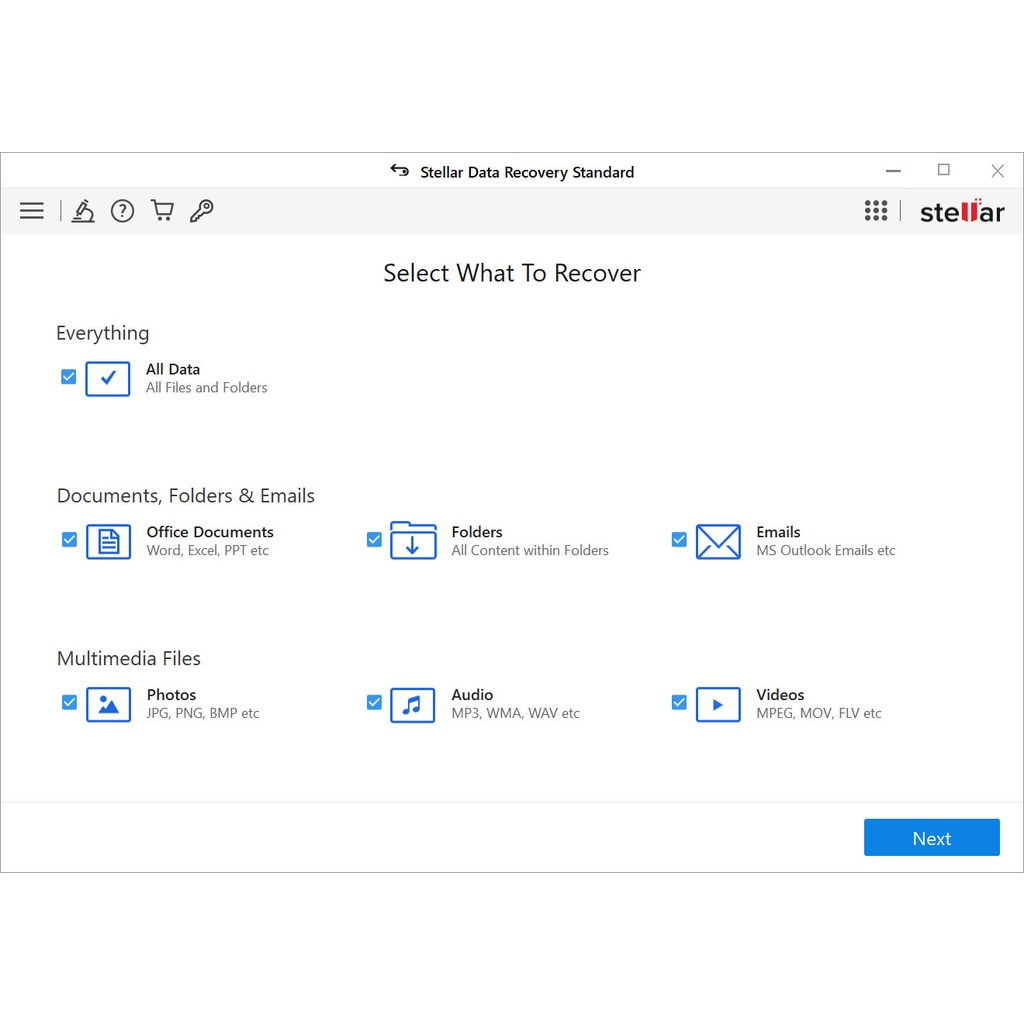Toggle the Audio checkbox

374,703
